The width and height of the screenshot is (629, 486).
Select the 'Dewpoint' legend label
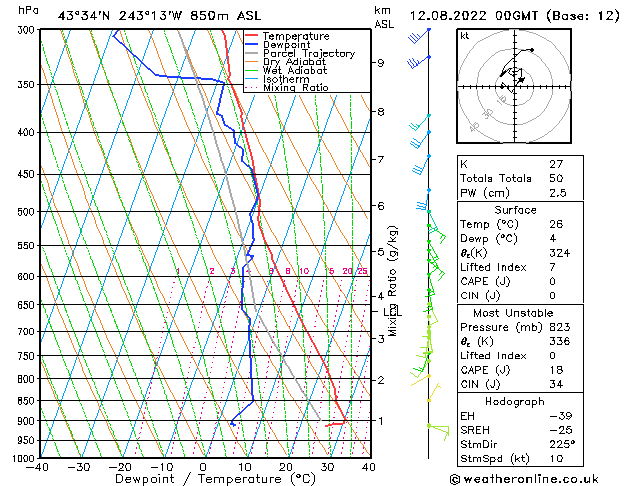click(286, 45)
